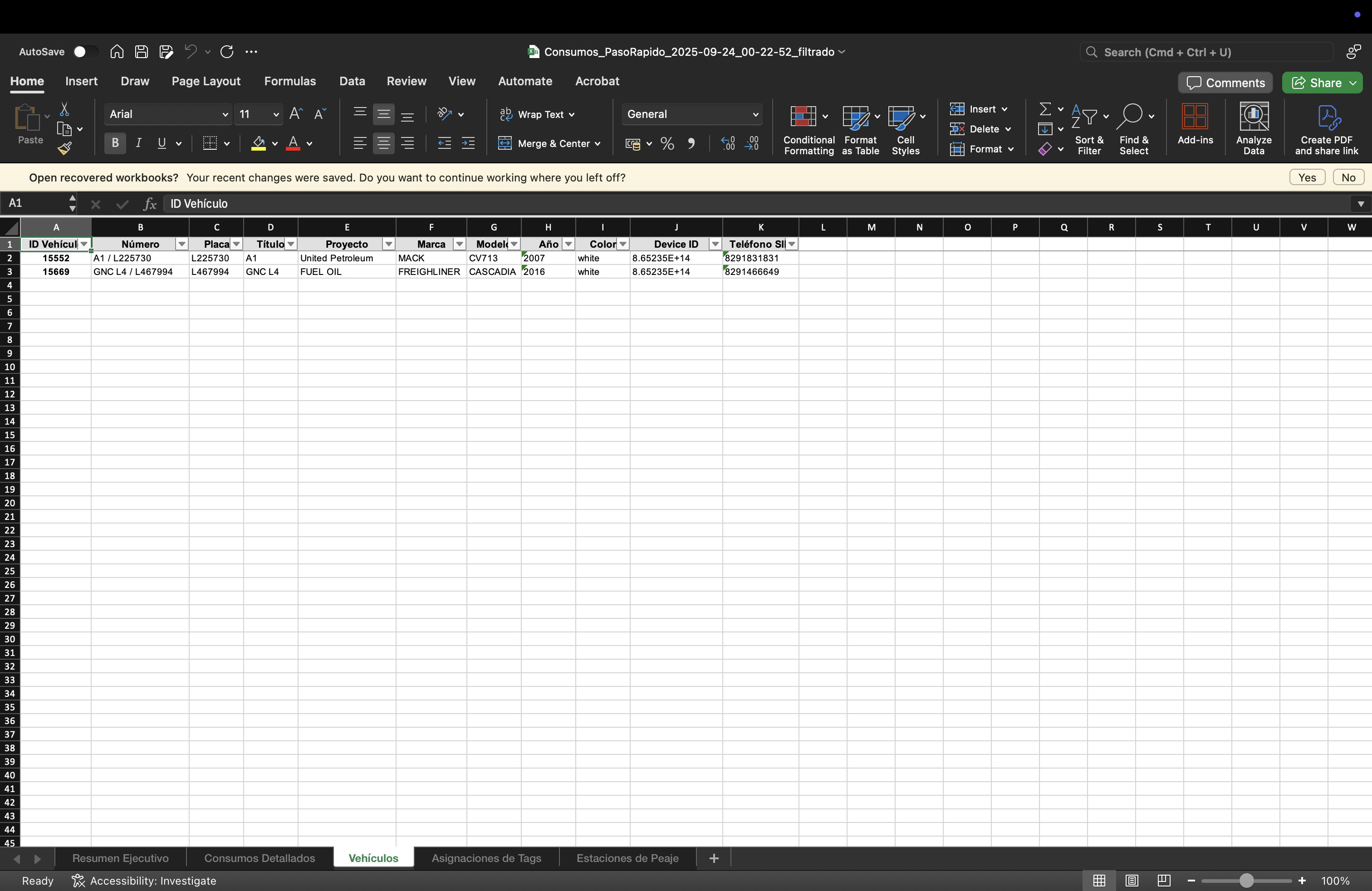1372x891 pixels.
Task: Toggle Italic formatting
Action: point(138,143)
